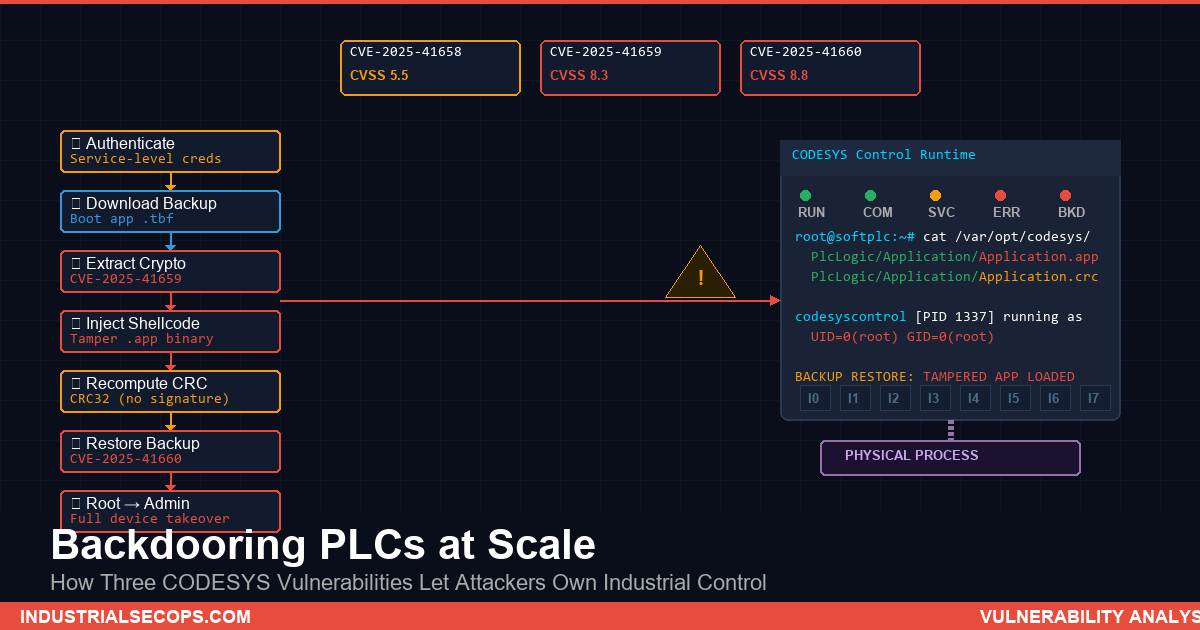The width and height of the screenshot is (1200, 630).
Task: Select the CVE-2025-41660 CVSS 8.8 card
Action: click(830, 68)
